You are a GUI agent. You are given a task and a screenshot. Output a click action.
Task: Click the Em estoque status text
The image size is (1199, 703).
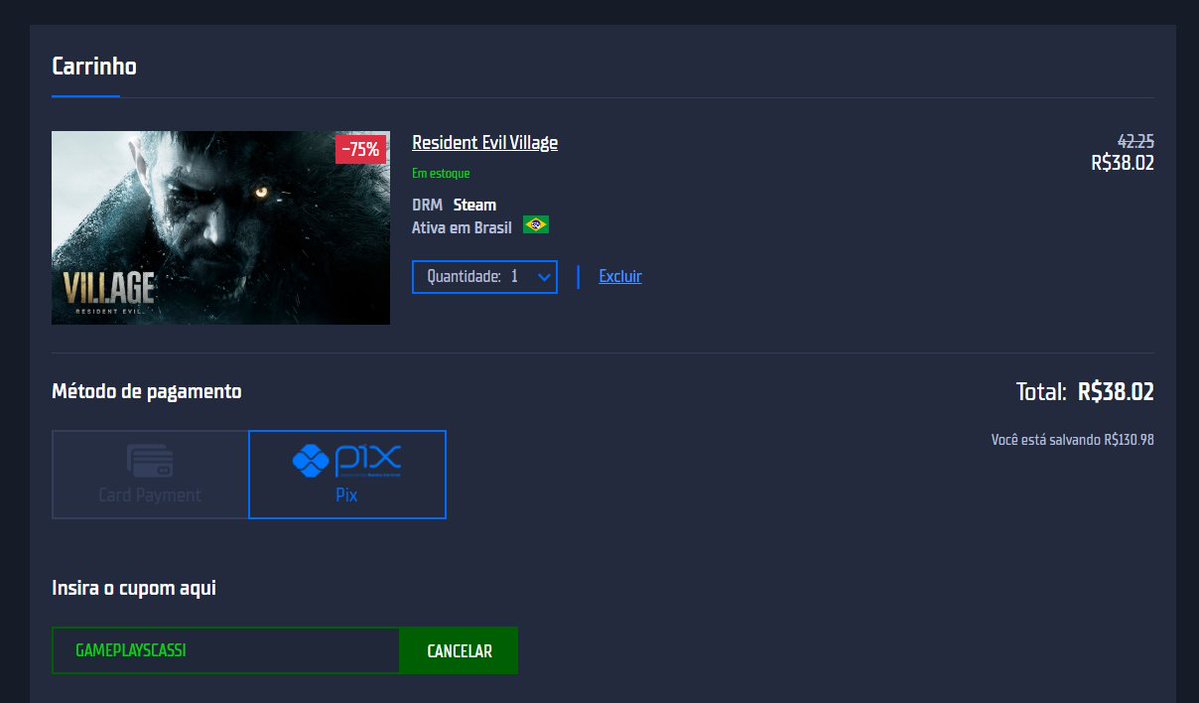[x=441, y=174]
